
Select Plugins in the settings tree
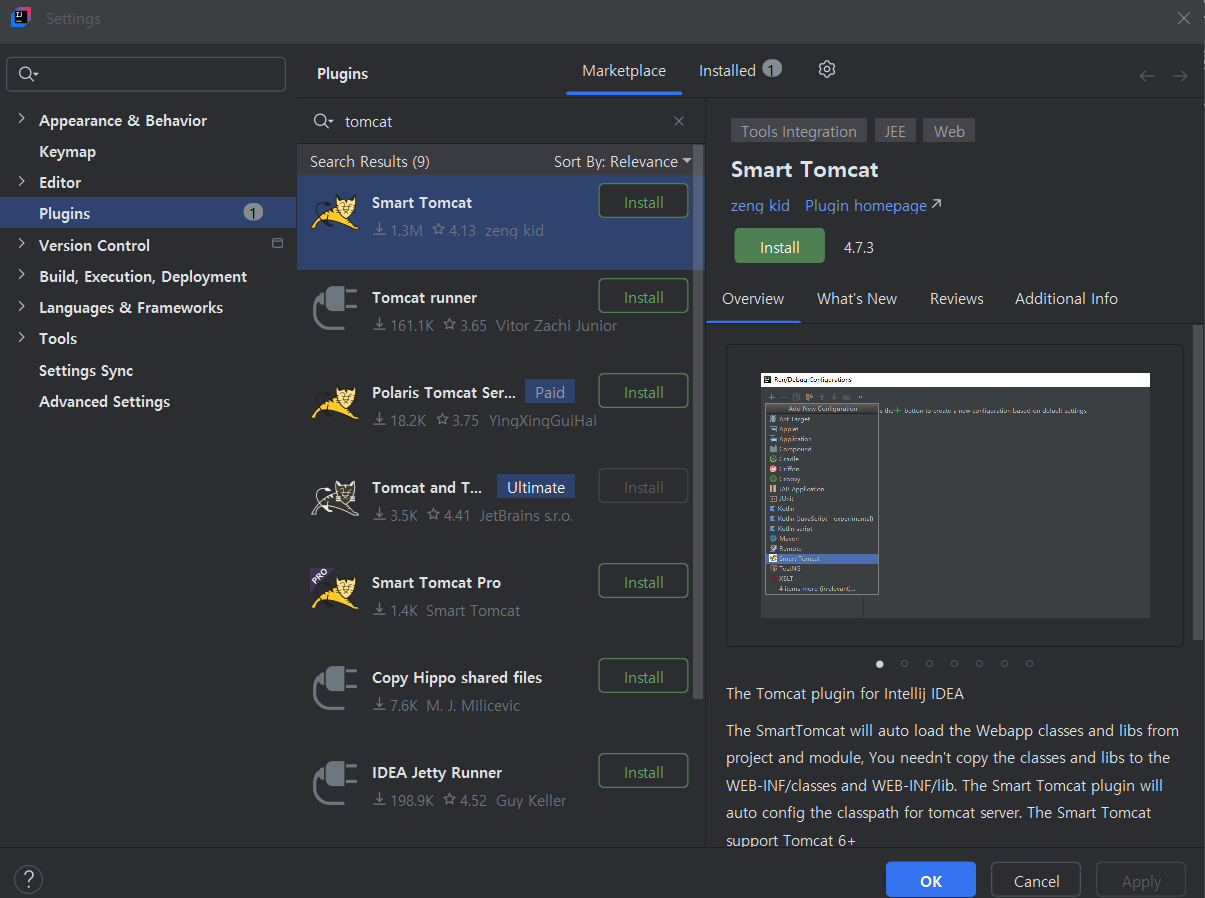[148, 213]
